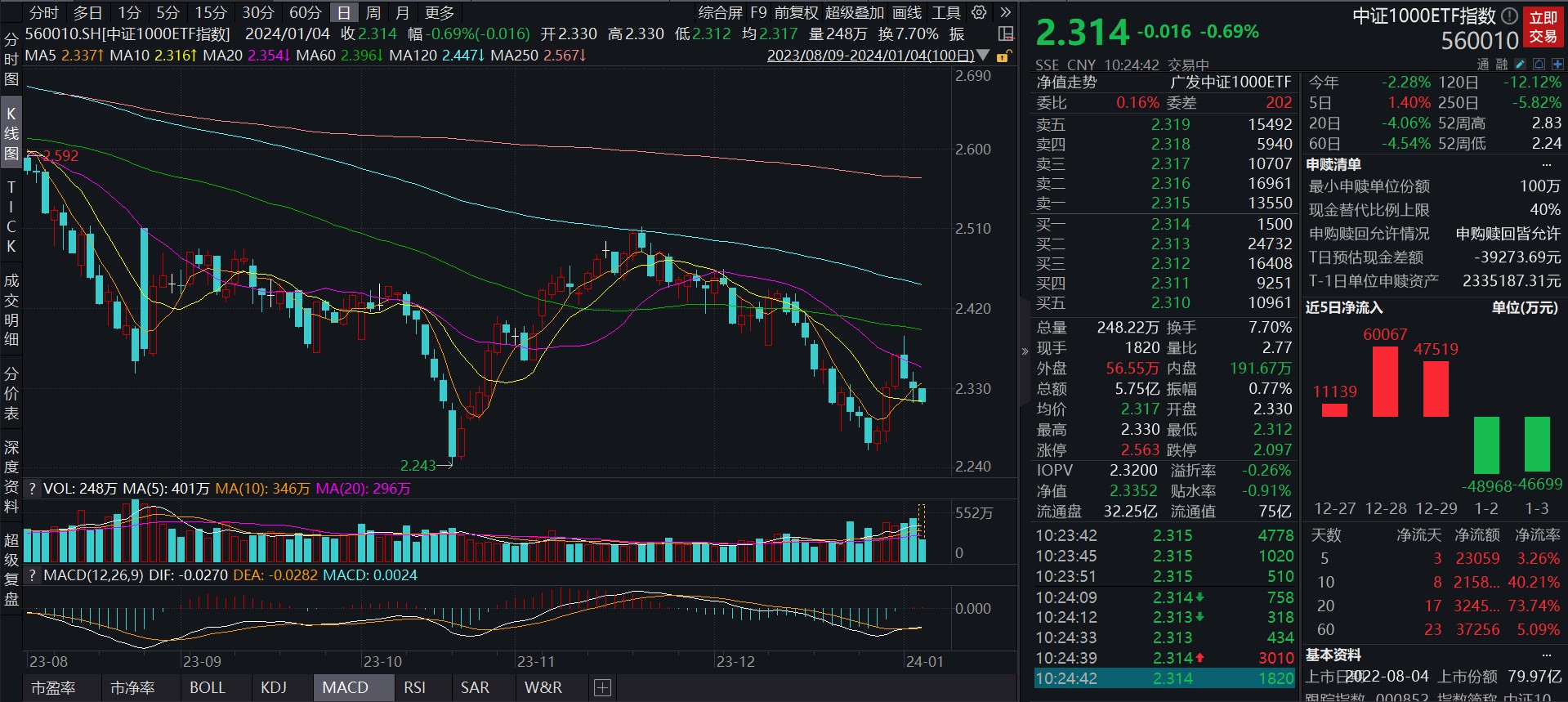This screenshot has height=702, width=1568.
Task: Expand more toolbar options double-chevron
Action: tap(1006, 12)
